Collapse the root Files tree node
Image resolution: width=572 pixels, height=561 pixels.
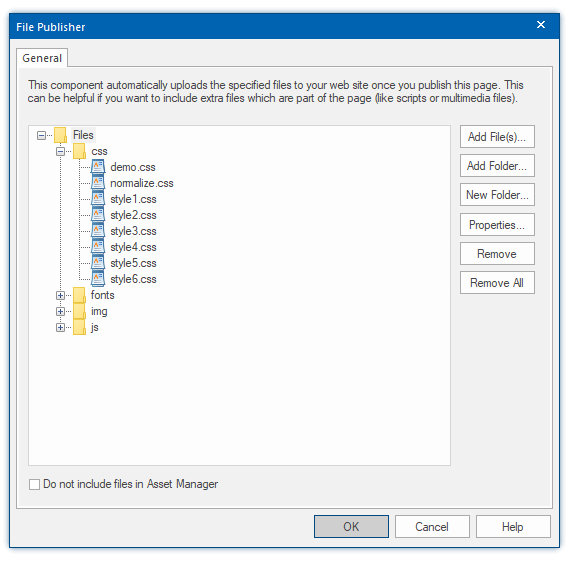42,136
